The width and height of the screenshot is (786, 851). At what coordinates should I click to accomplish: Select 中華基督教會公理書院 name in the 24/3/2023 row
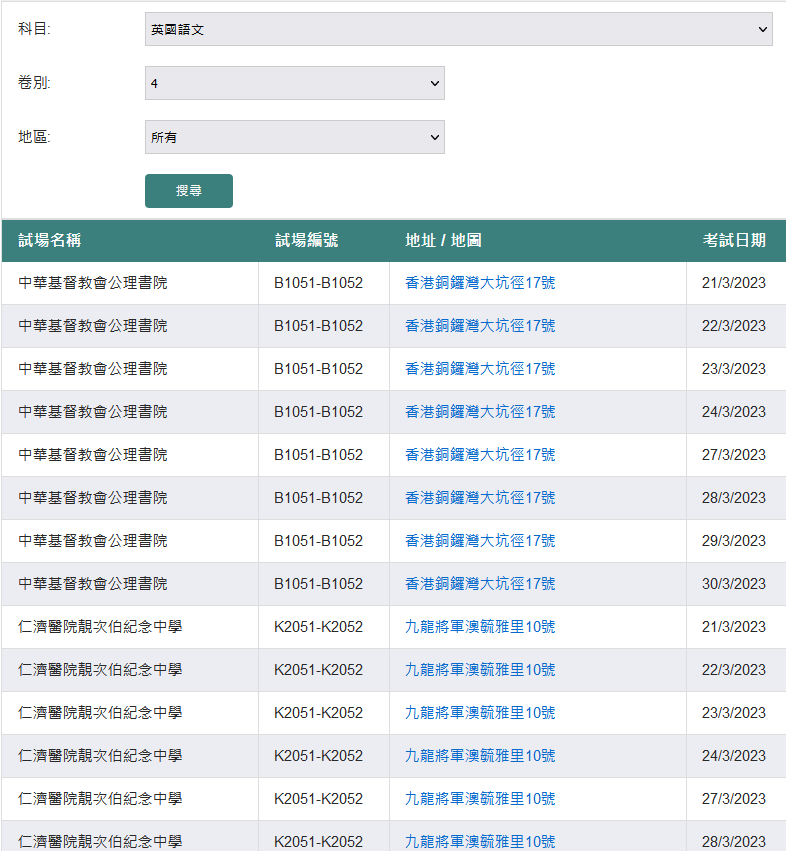(93, 411)
